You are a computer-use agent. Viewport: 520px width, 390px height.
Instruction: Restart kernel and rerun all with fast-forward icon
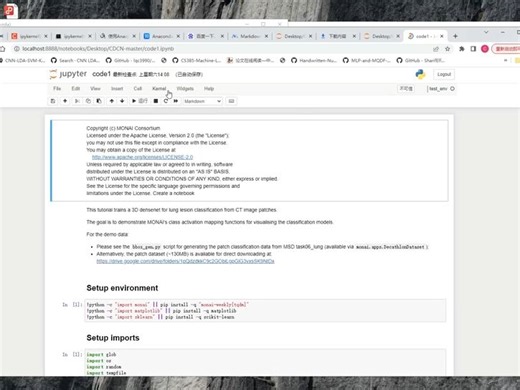[176, 101]
